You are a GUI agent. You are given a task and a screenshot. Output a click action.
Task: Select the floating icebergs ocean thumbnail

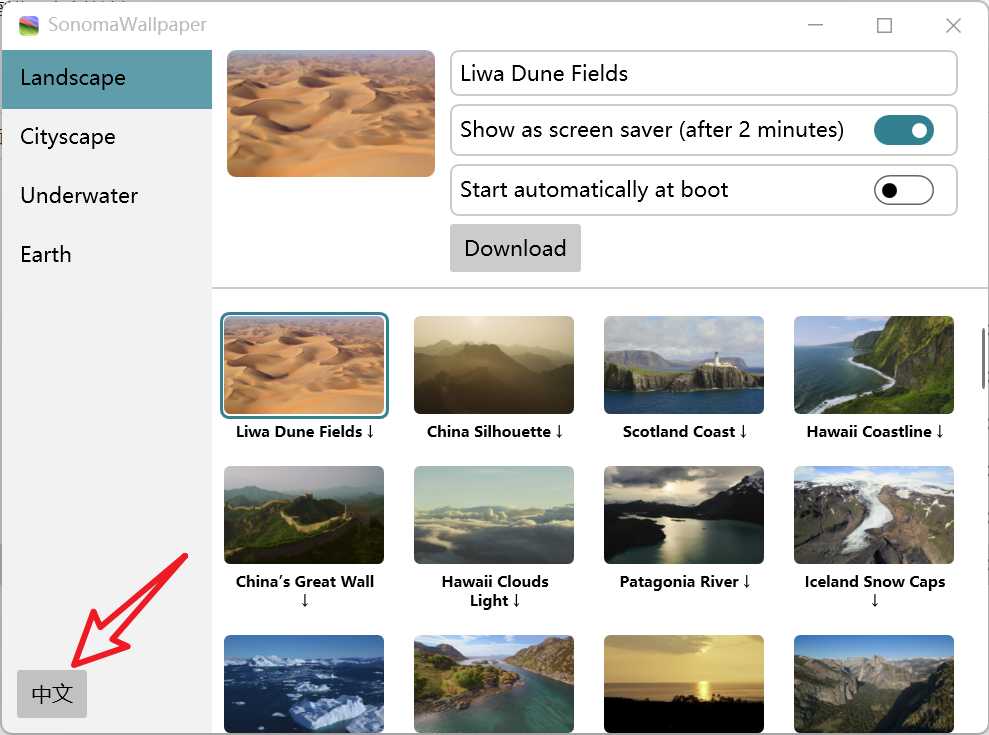click(304, 684)
